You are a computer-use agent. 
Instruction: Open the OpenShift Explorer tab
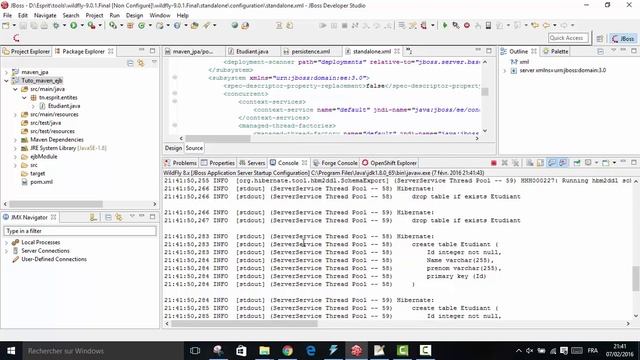coord(389,163)
